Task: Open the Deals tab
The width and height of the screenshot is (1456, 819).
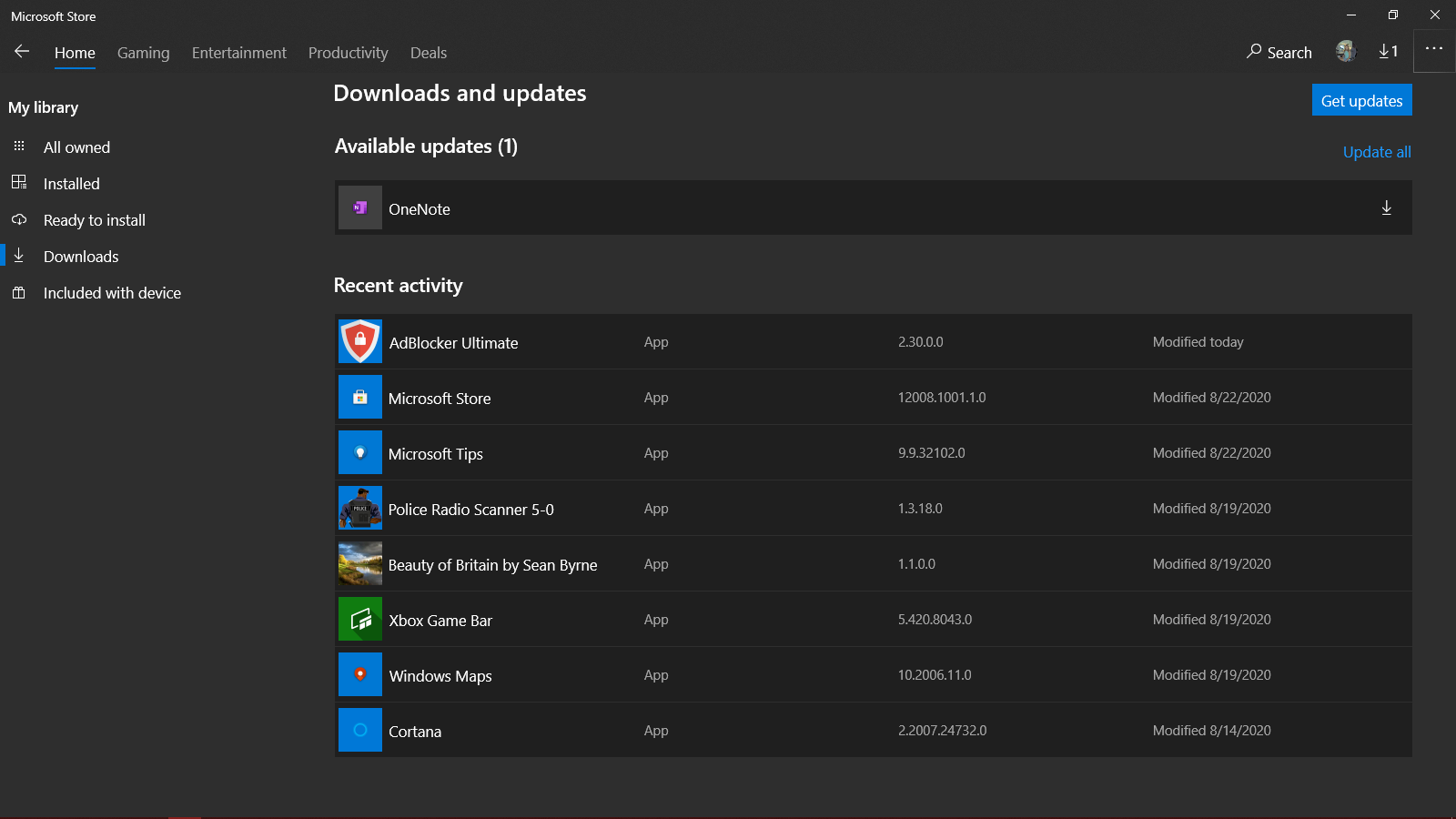Action: click(429, 53)
